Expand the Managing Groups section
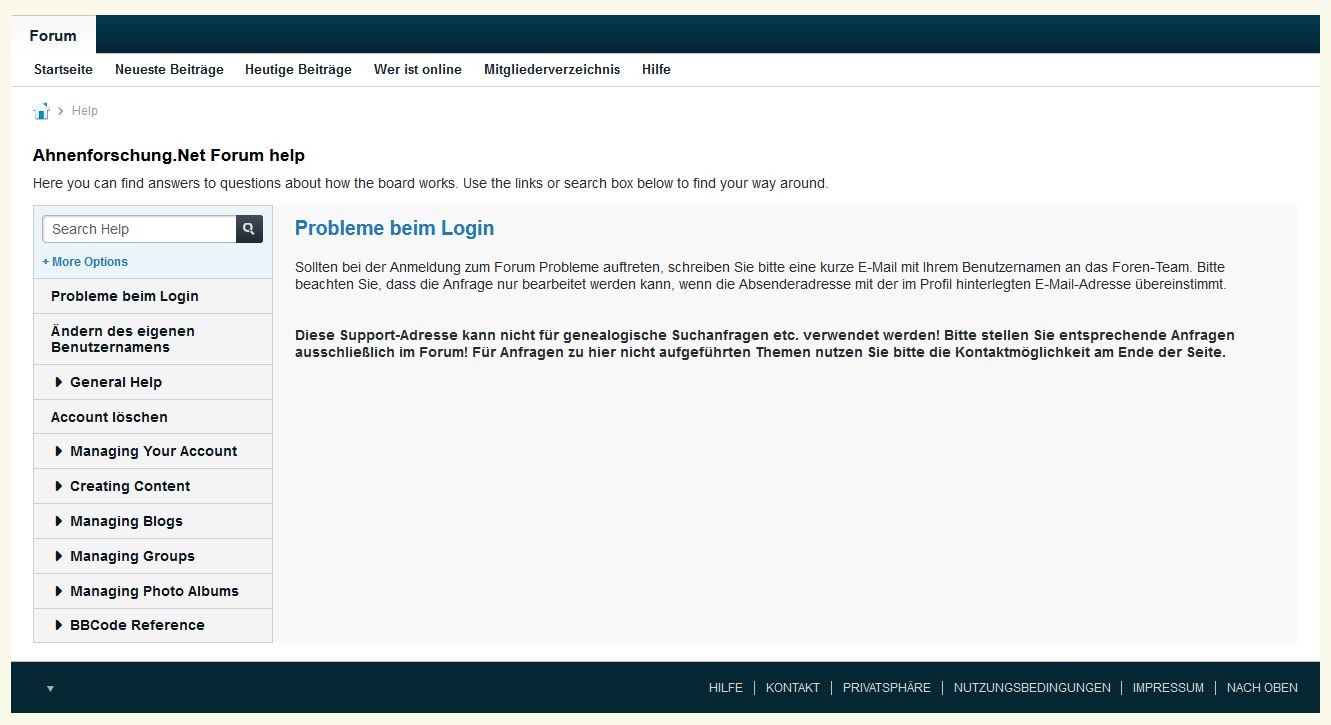Viewport: 1331px width, 725px height. click(x=132, y=556)
